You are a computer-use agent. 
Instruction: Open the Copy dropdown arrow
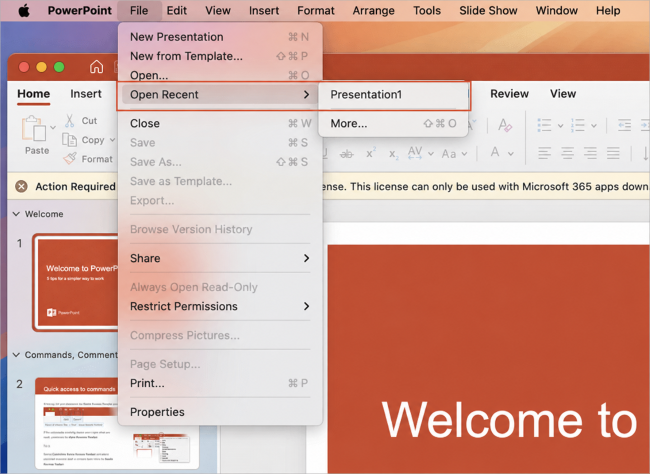[112, 140]
